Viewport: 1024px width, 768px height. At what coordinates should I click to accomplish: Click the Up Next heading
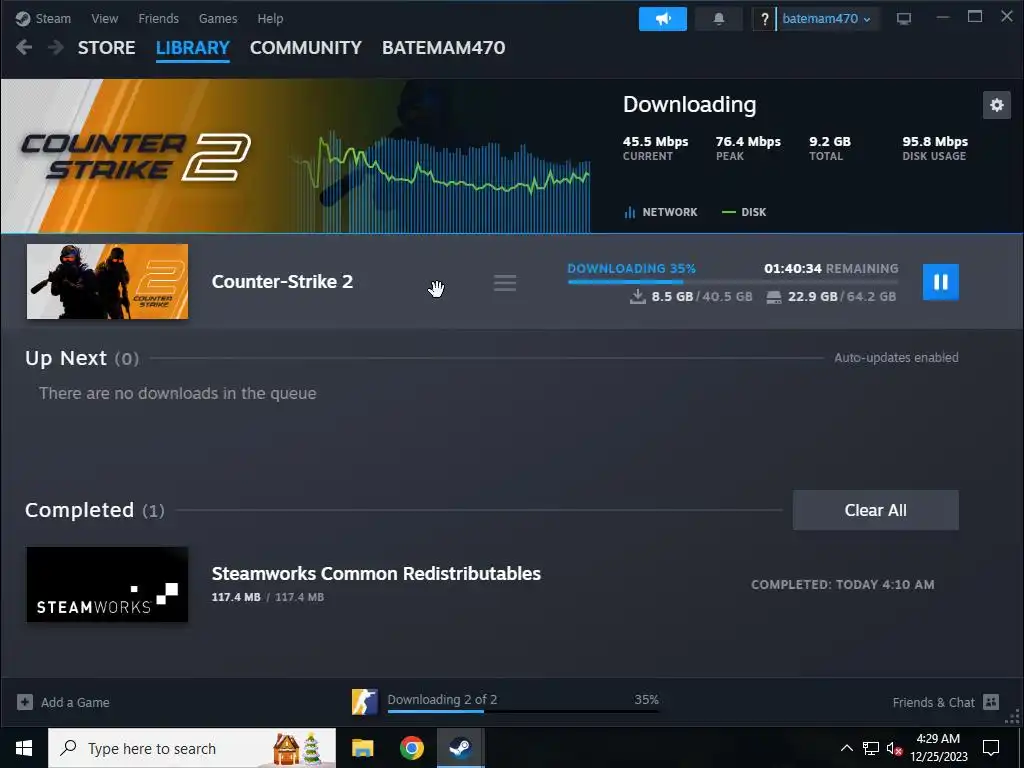point(82,359)
